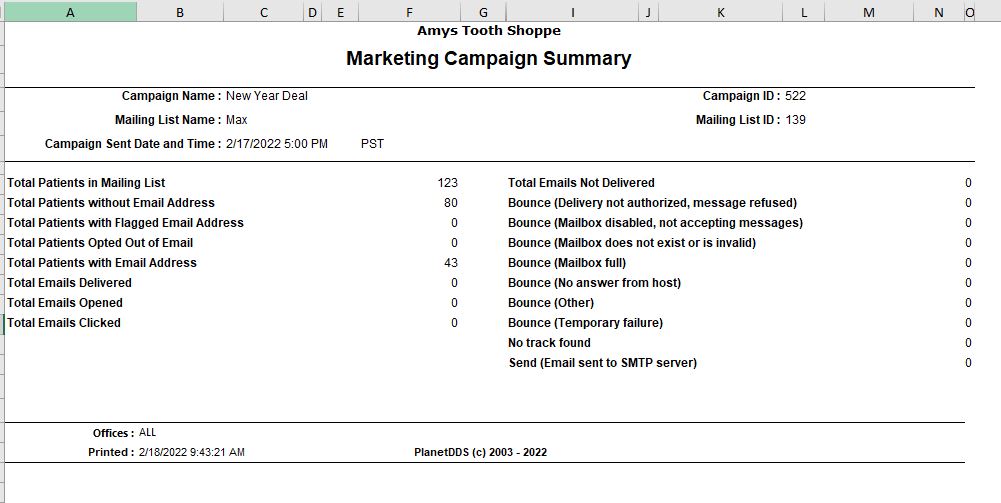Select Total Patients without Email Address value 80
This screenshot has width=1001, height=503.
(x=451, y=203)
